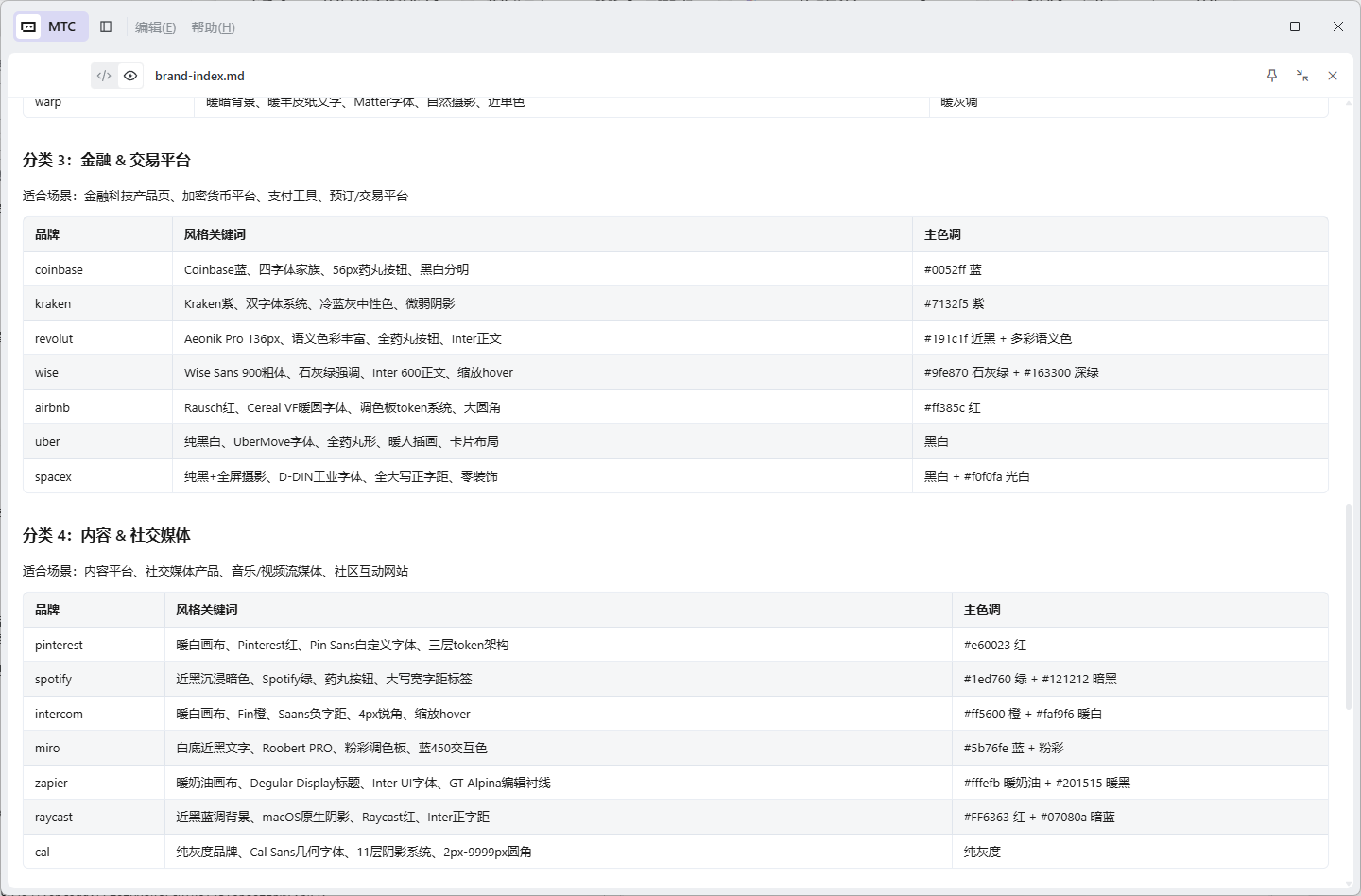Switch to source code view icon

click(x=104, y=76)
